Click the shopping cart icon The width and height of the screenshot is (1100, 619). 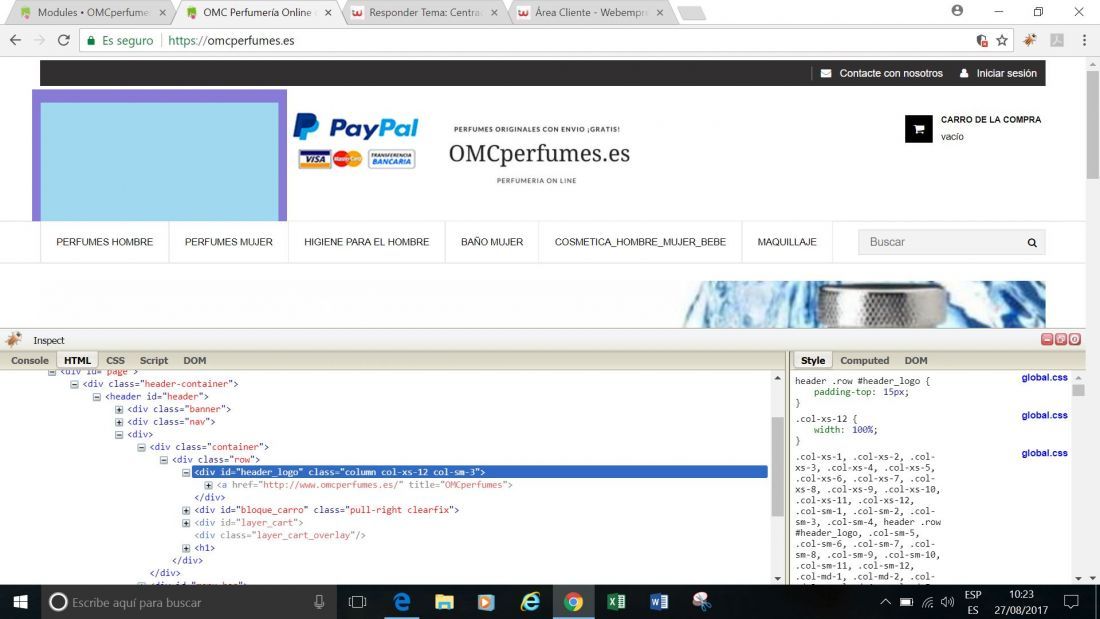[918, 128]
